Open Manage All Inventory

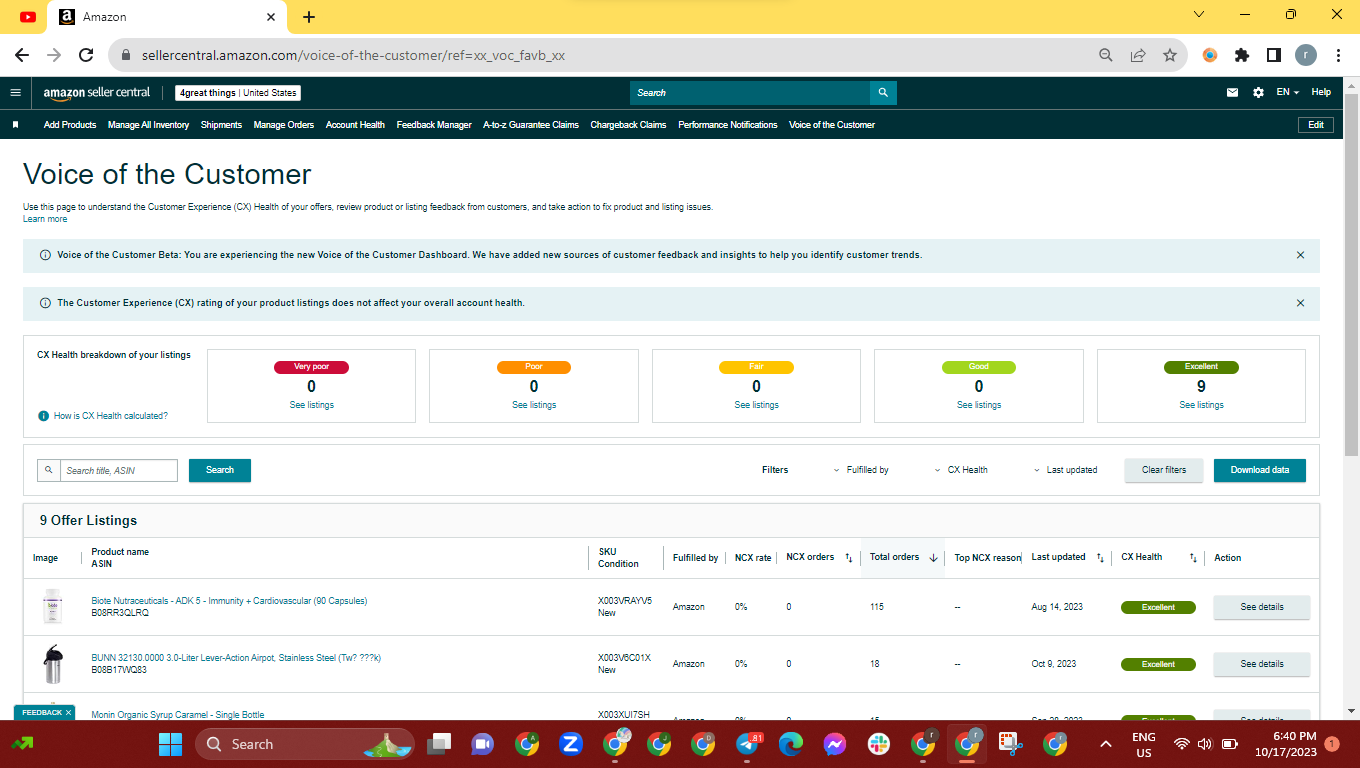[x=148, y=125]
